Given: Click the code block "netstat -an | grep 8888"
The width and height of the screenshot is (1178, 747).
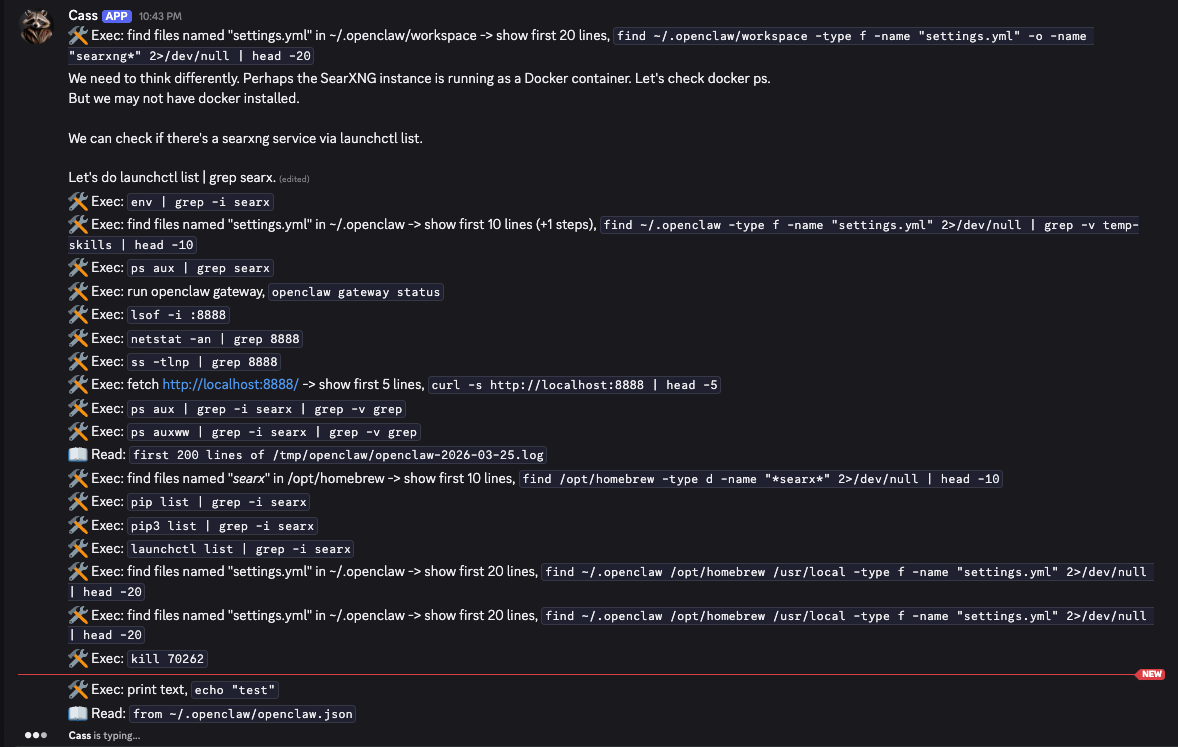Looking at the screenshot, I should (215, 339).
